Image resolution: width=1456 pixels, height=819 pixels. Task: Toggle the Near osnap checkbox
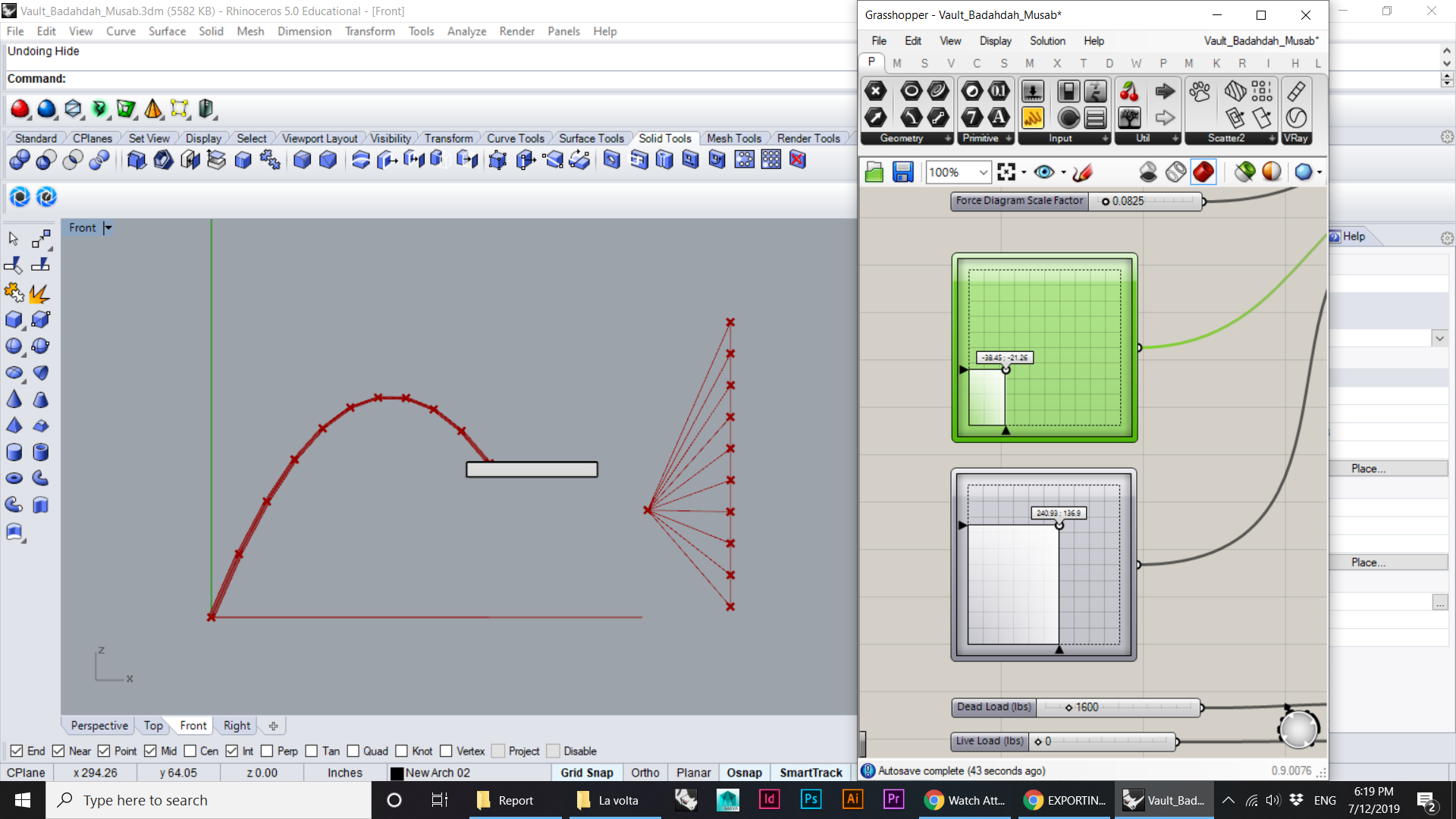58,751
